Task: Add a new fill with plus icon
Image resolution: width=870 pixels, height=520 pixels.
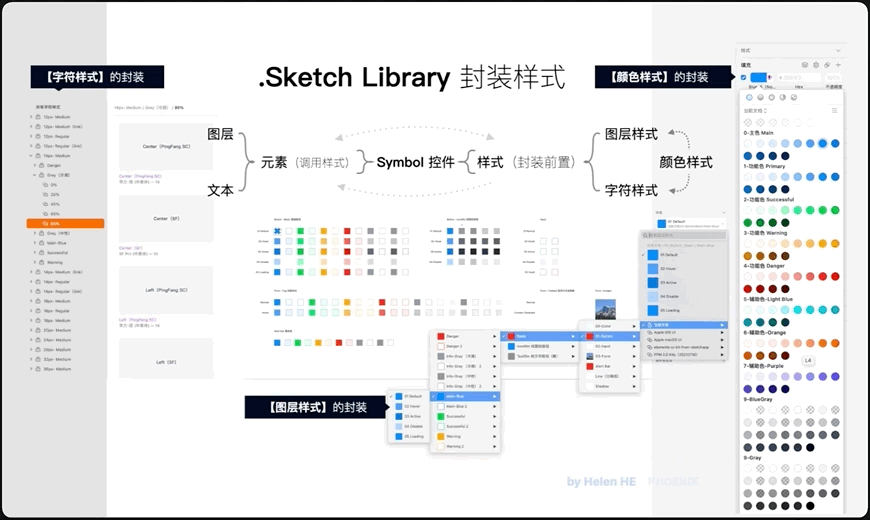Action: 838,65
